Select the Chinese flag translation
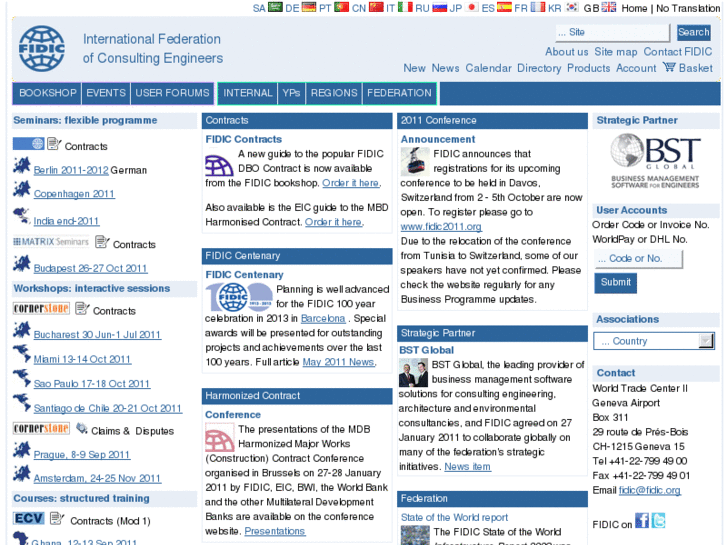Screen dimensions: 727x545 pos(376,7)
